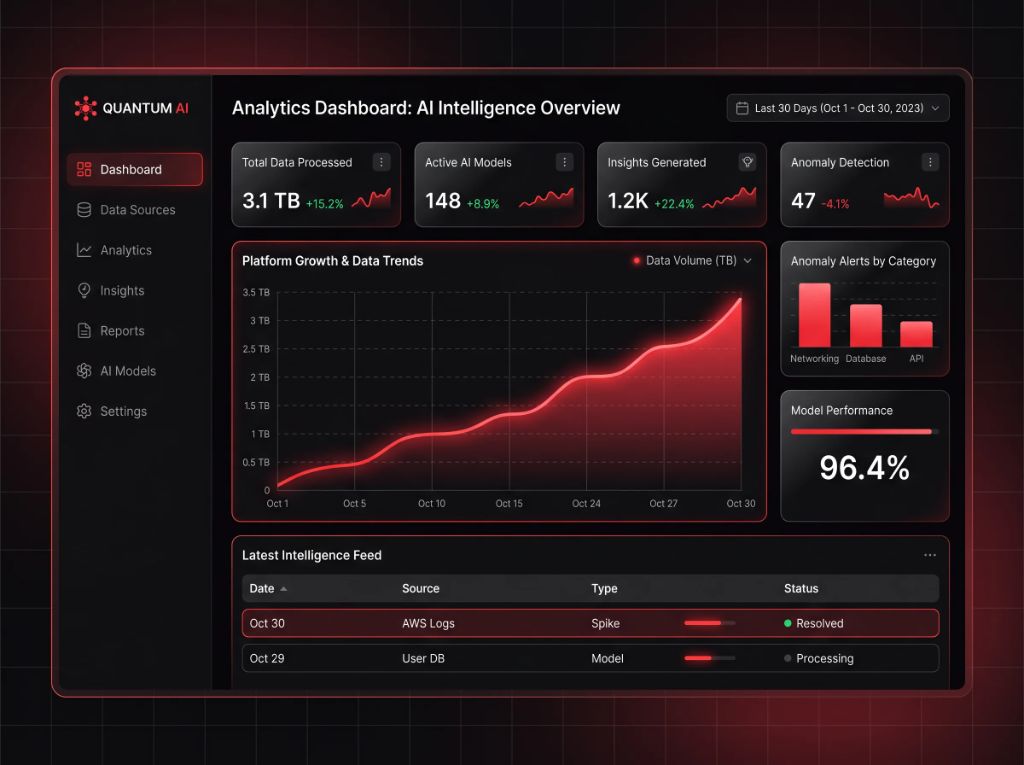Click the Insights lightbulb icon in sidebar
The height and width of the screenshot is (765, 1024).
point(84,290)
